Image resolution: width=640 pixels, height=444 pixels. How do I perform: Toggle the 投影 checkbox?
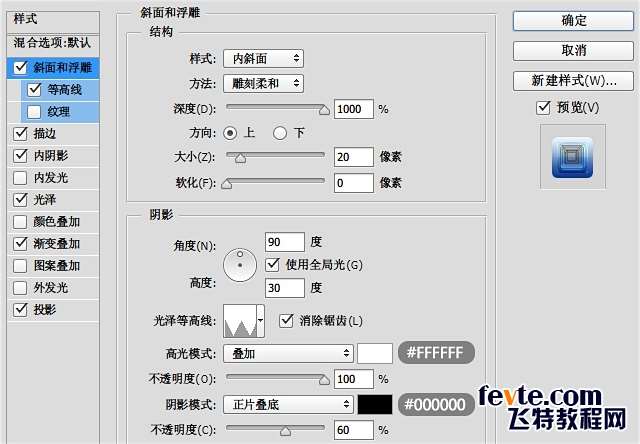click(x=20, y=310)
